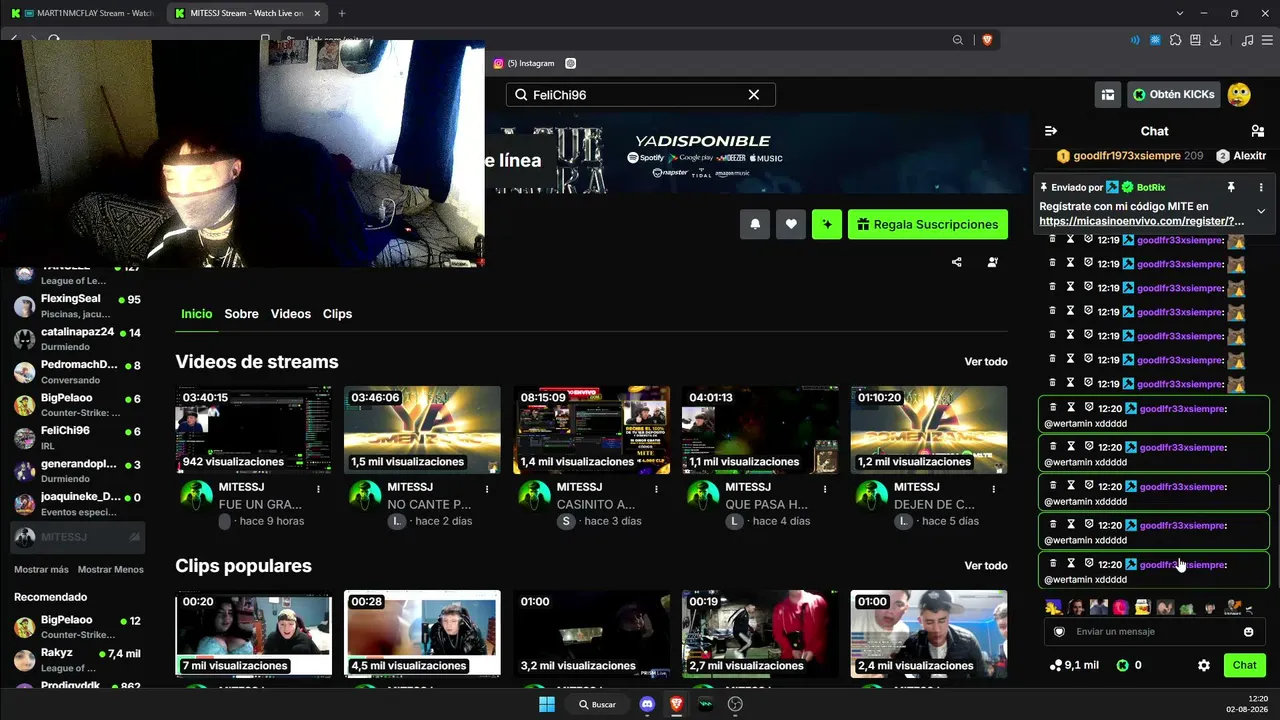Timeout user on the last 12:20 chat message

tap(1071, 564)
